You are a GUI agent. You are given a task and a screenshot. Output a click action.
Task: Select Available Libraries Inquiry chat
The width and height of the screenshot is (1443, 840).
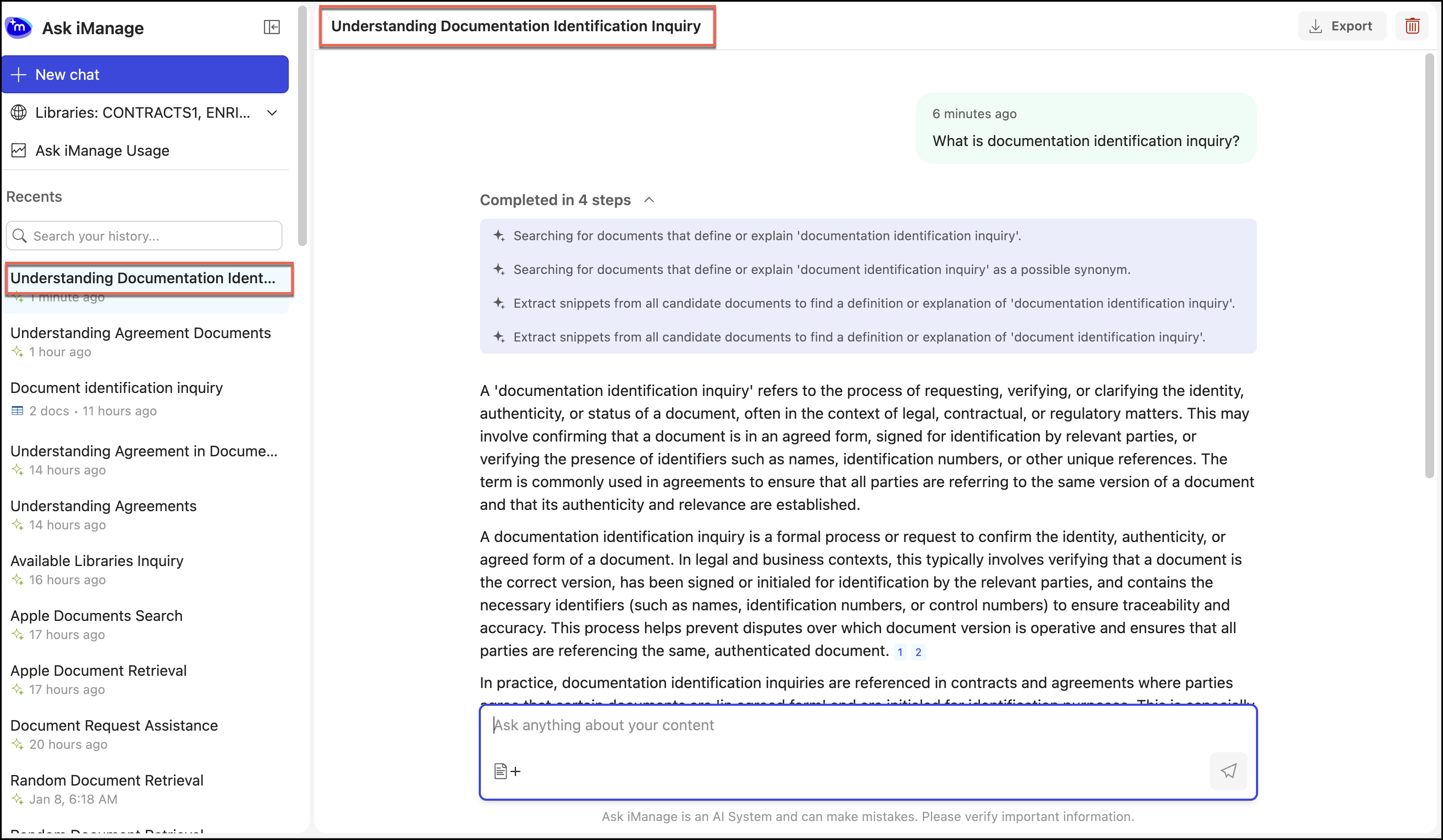pyautogui.click(x=97, y=561)
